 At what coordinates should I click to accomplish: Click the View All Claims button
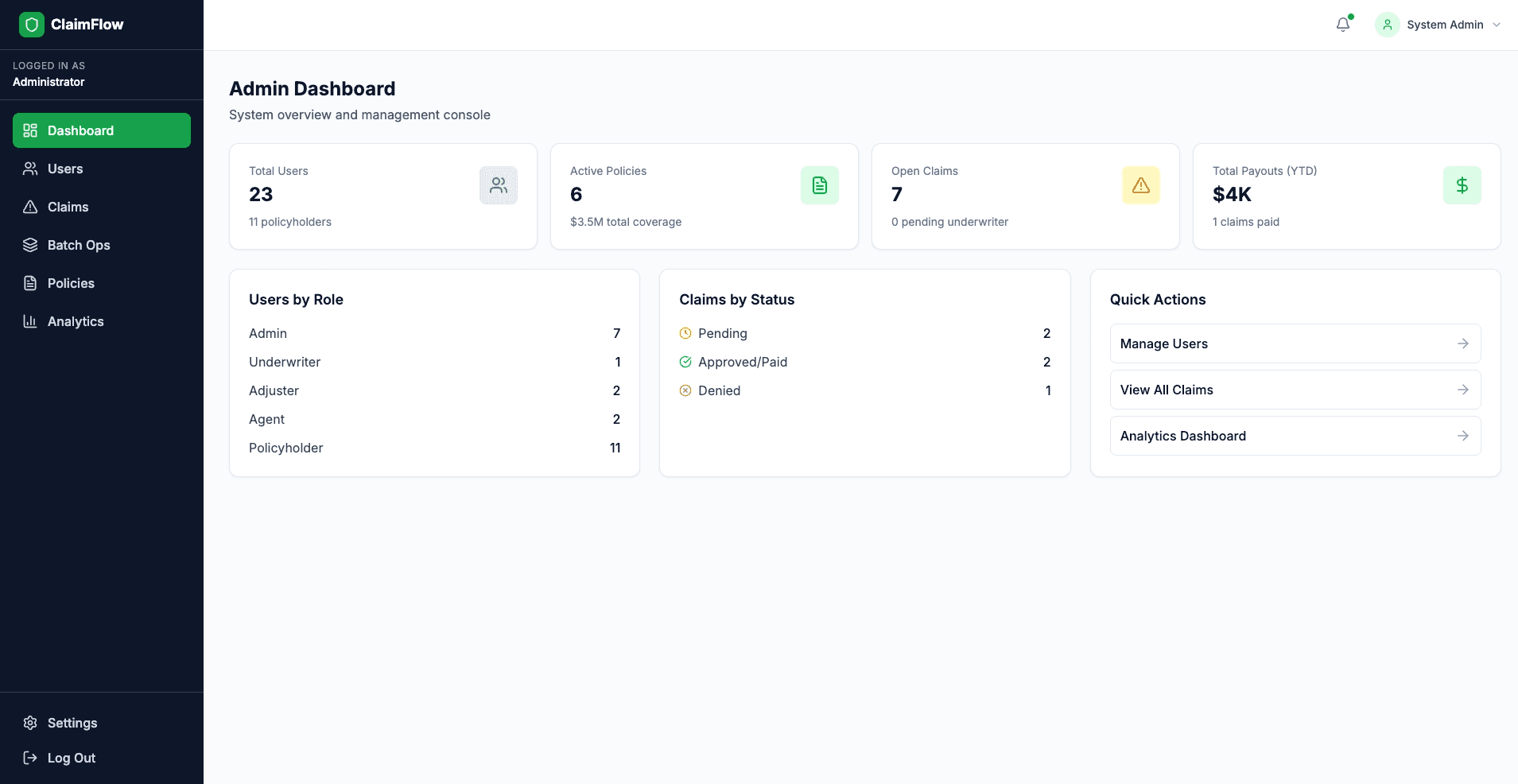click(x=1295, y=390)
